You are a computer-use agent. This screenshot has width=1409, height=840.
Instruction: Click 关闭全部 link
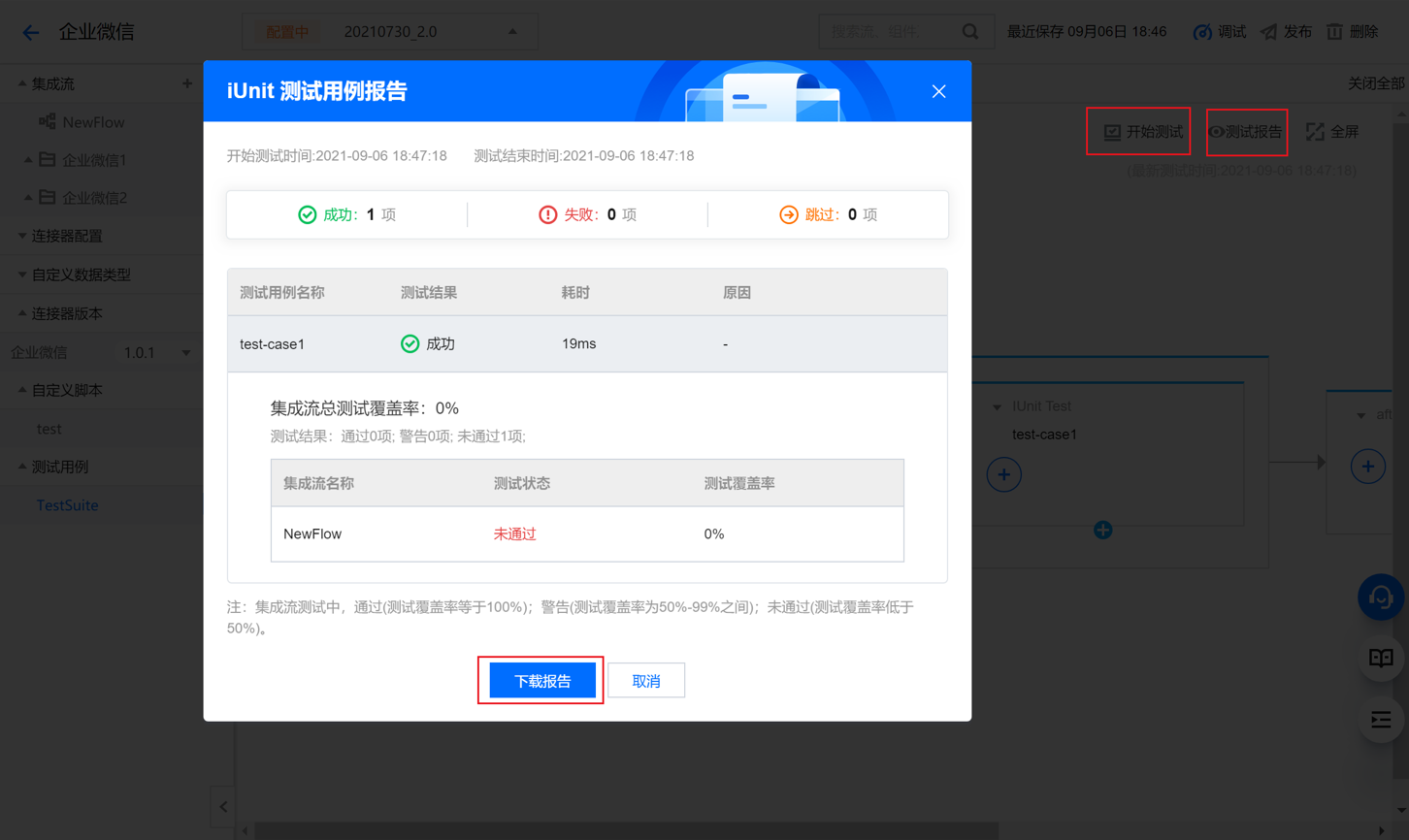1376,83
